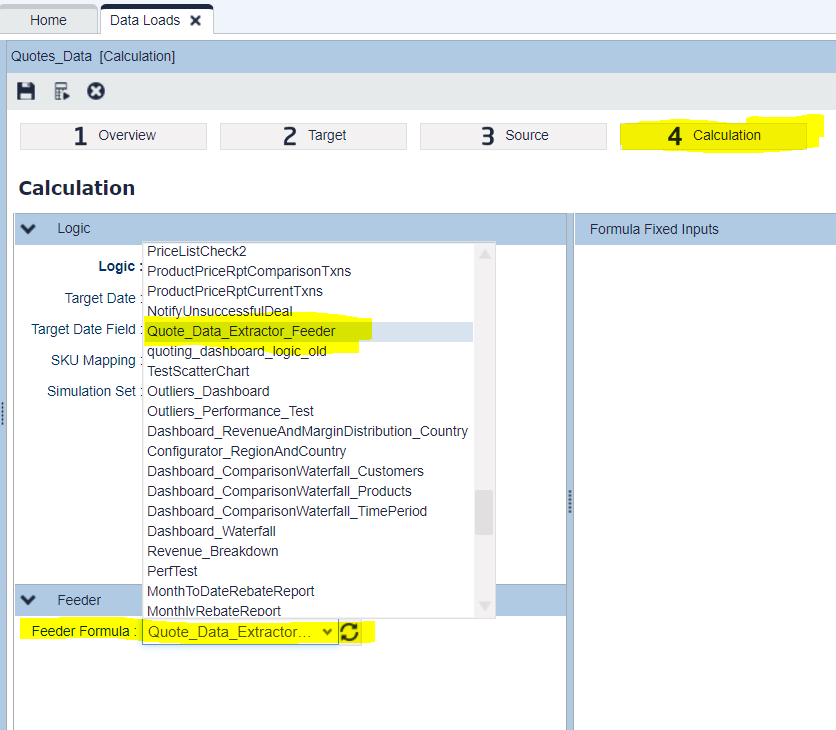Close the Data Loads tab
Image resolution: width=836 pixels, height=730 pixels.
click(x=196, y=20)
